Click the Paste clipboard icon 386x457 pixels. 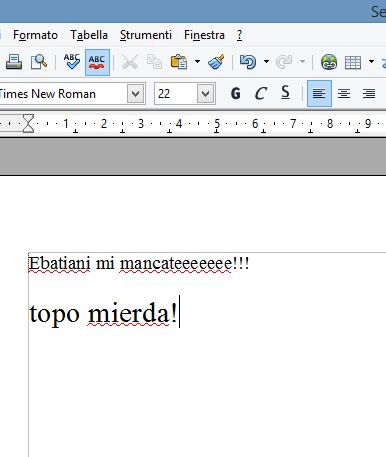coord(179,62)
